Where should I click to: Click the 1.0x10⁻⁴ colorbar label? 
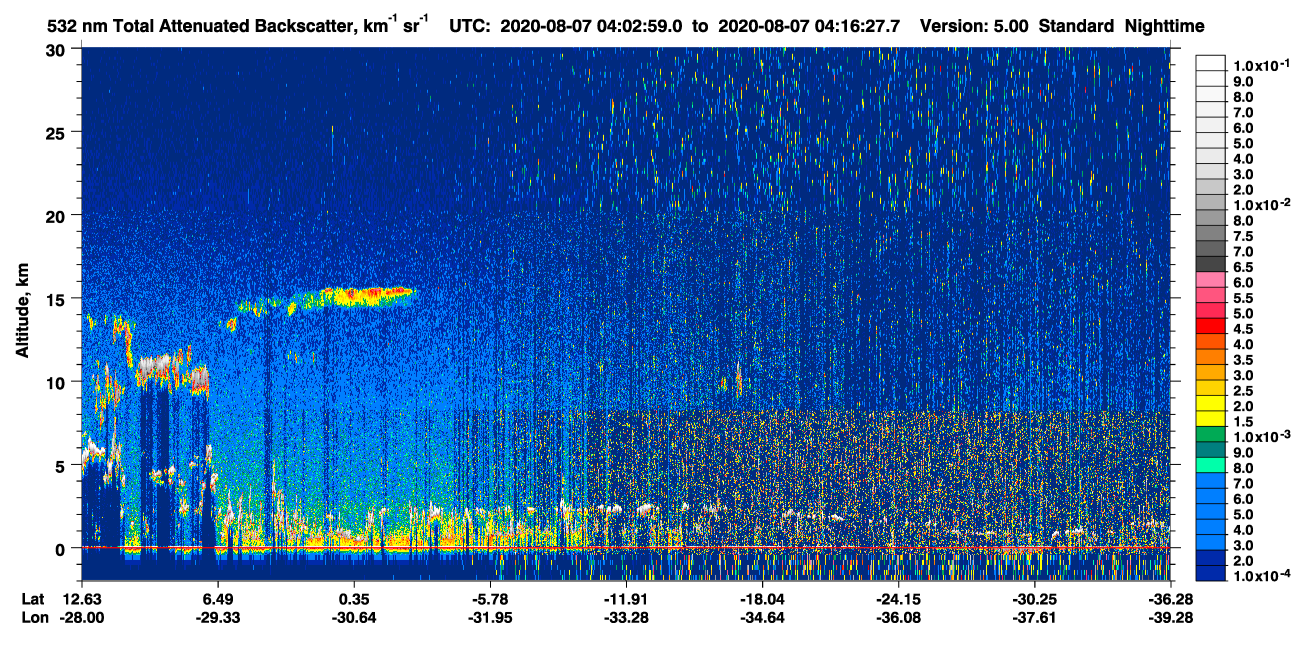point(1261,576)
